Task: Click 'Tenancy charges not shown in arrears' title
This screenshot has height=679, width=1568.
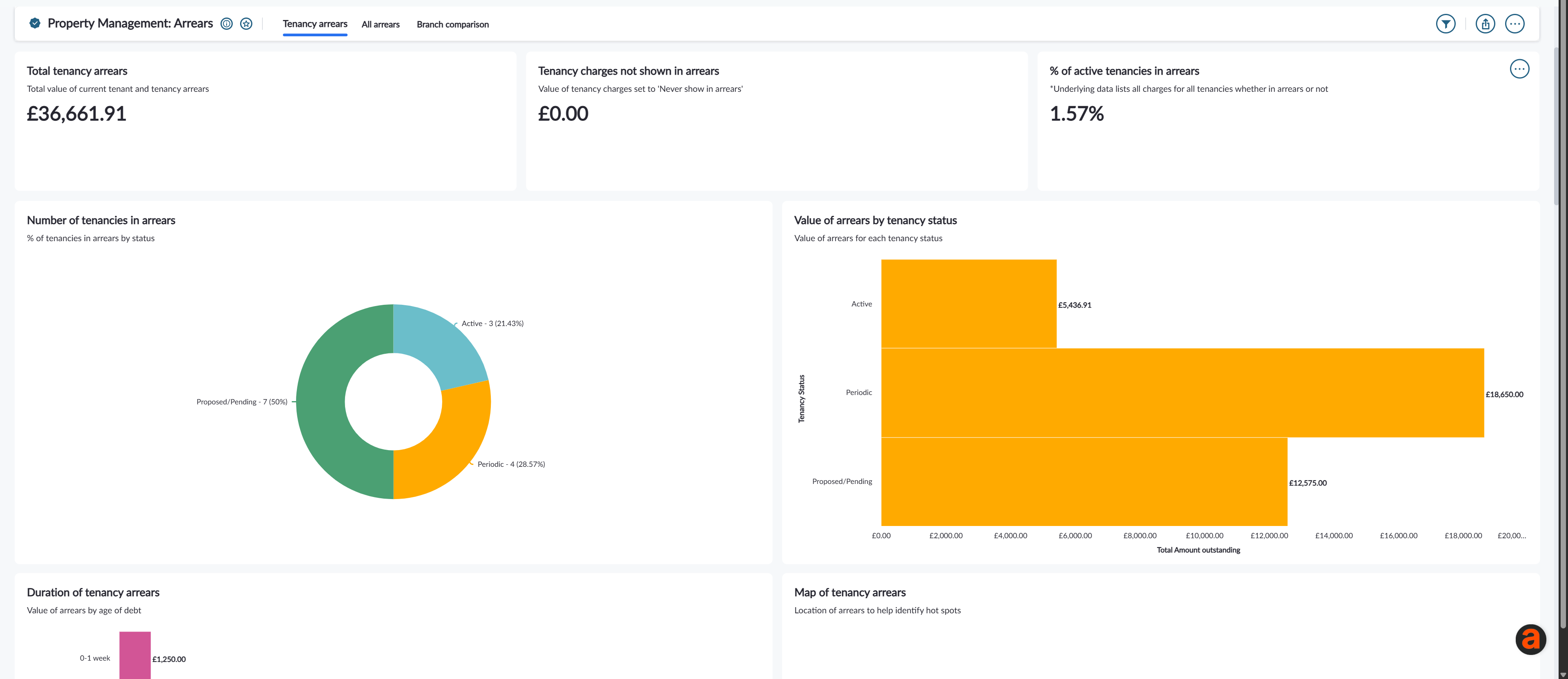Action: pos(628,71)
